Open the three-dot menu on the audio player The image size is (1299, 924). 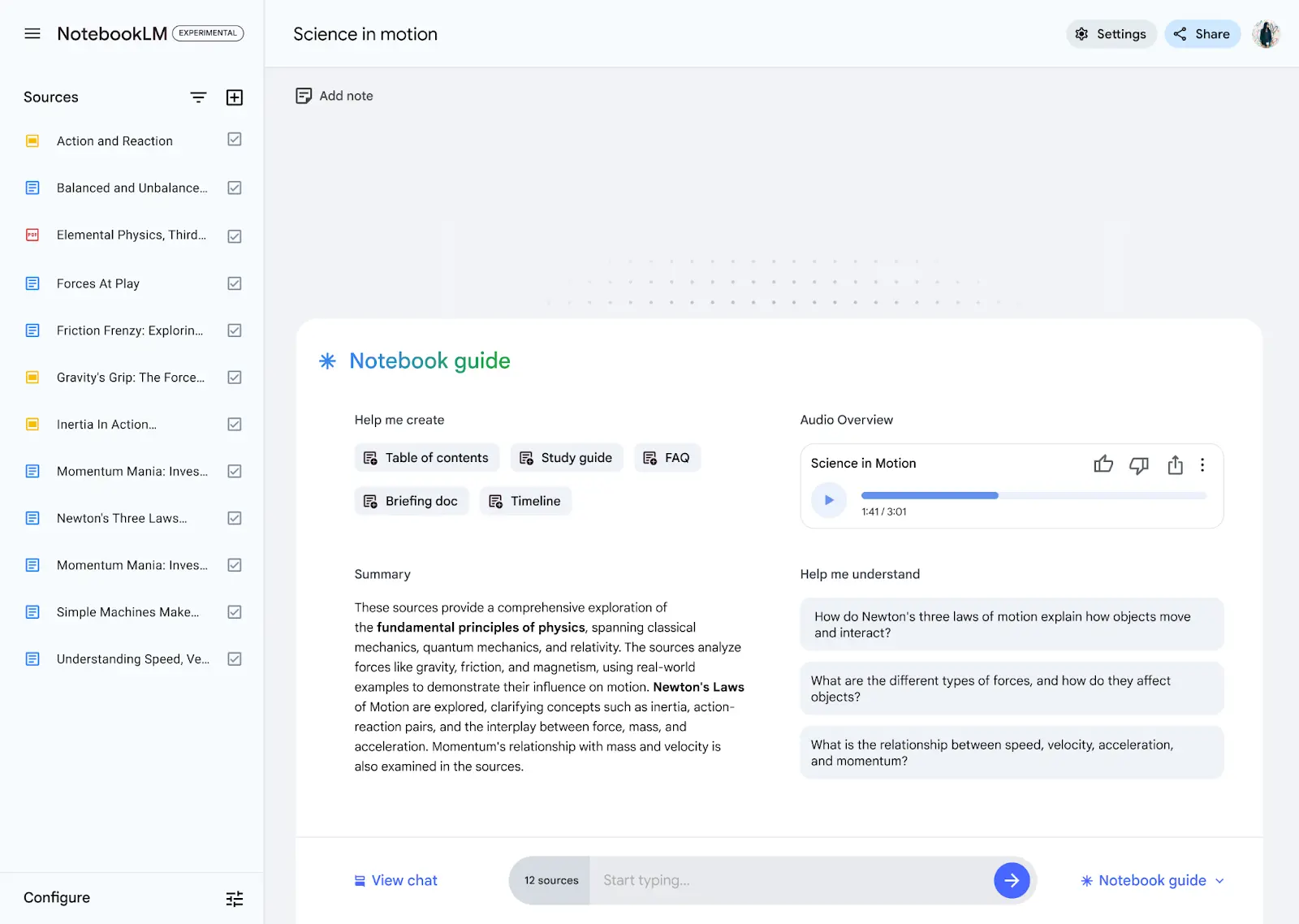[1202, 464]
